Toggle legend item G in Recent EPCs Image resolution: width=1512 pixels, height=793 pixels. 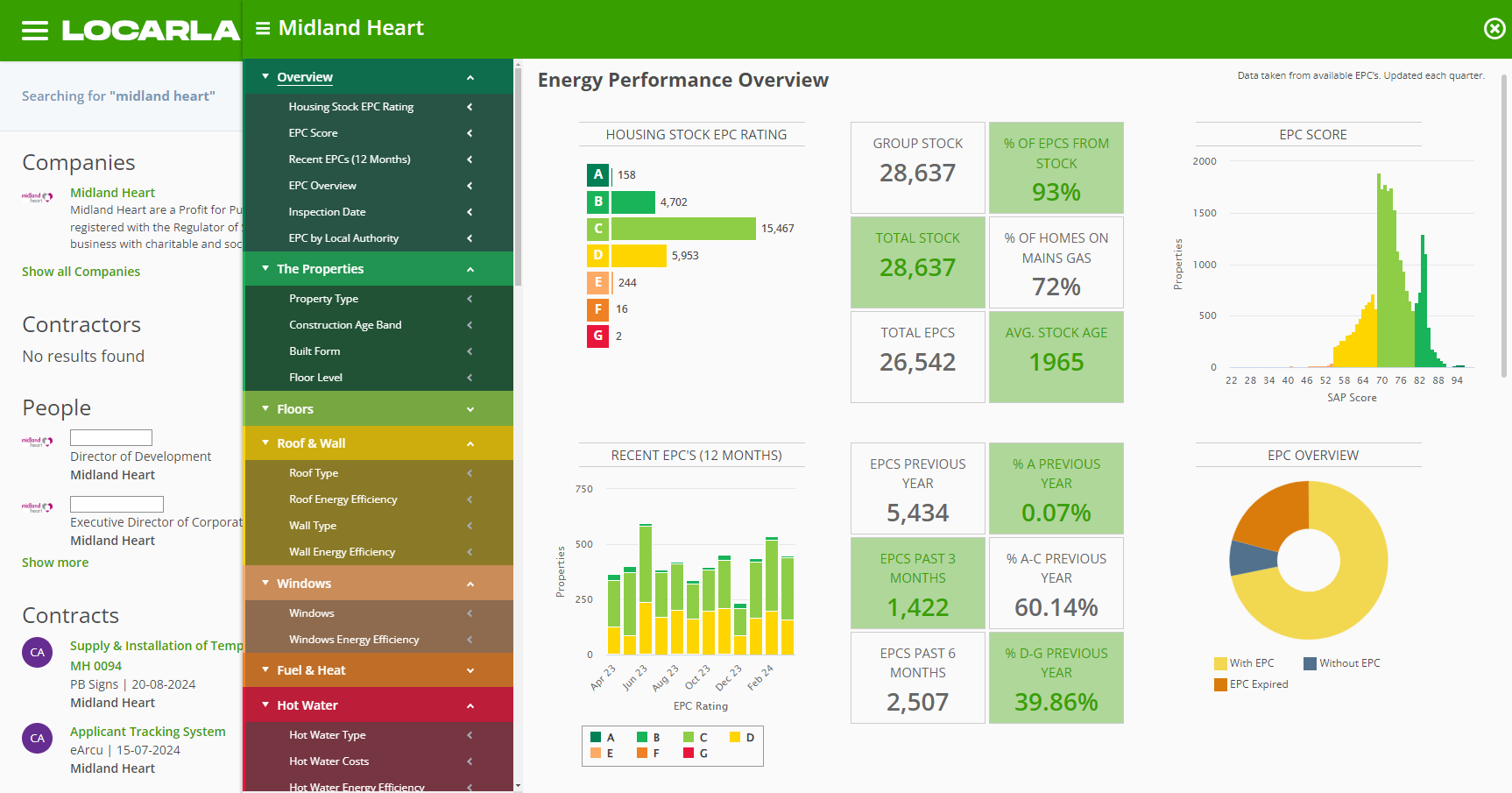point(695,754)
